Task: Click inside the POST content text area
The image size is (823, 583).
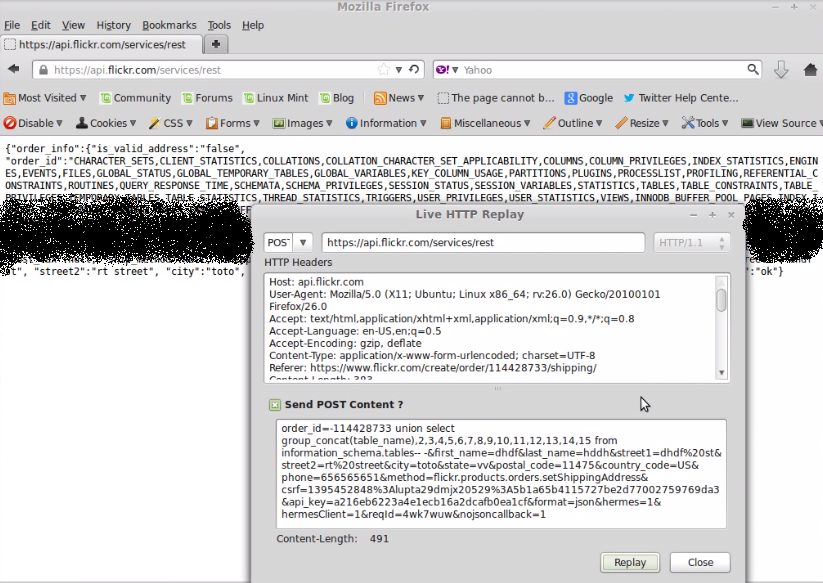Action: pos(501,473)
